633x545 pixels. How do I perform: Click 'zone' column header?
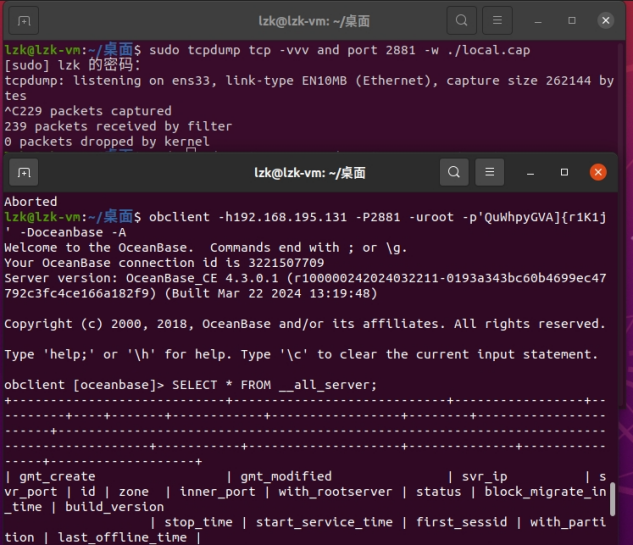pyautogui.click(x=134, y=492)
